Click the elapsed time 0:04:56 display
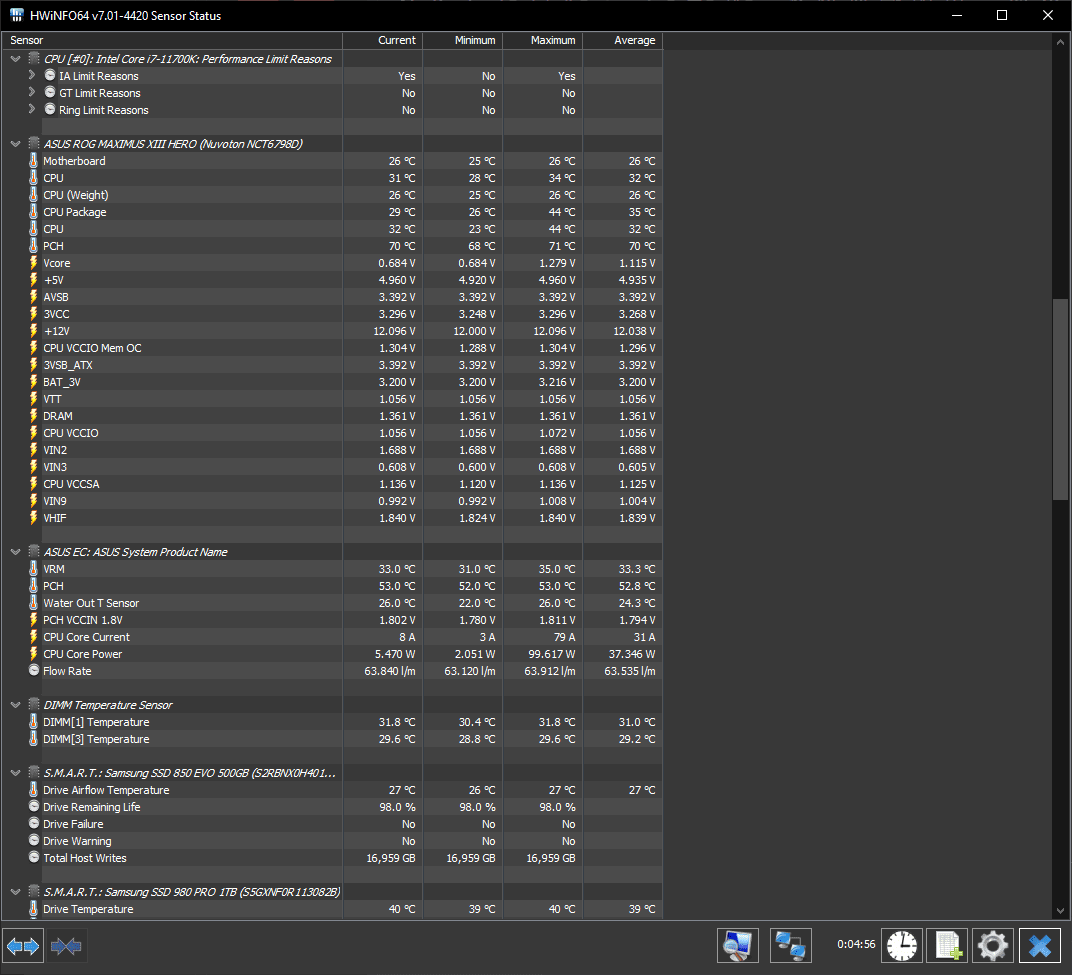The height and width of the screenshot is (975, 1072). click(x=856, y=944)
